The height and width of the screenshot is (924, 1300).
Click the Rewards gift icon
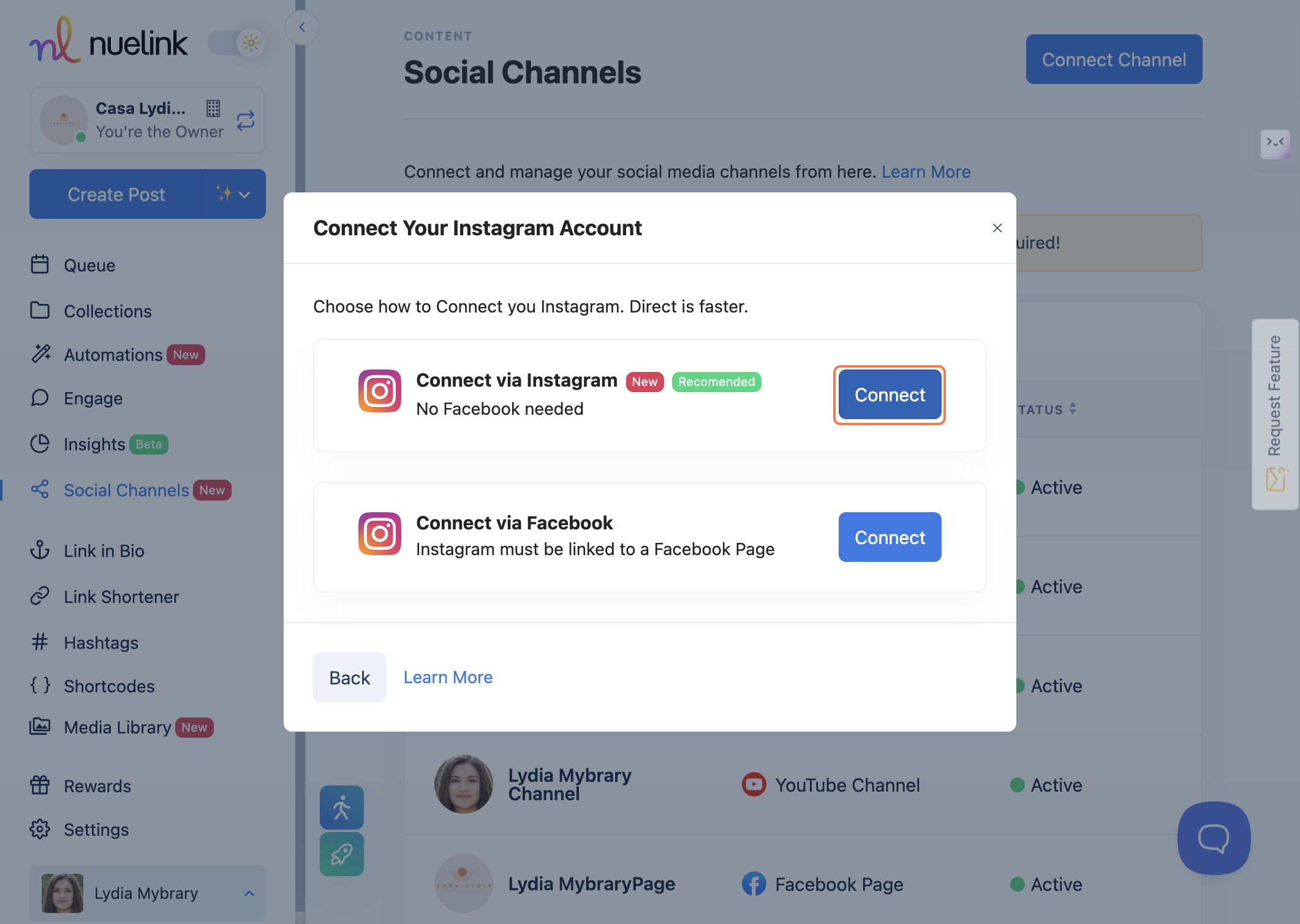pos(40,785)
